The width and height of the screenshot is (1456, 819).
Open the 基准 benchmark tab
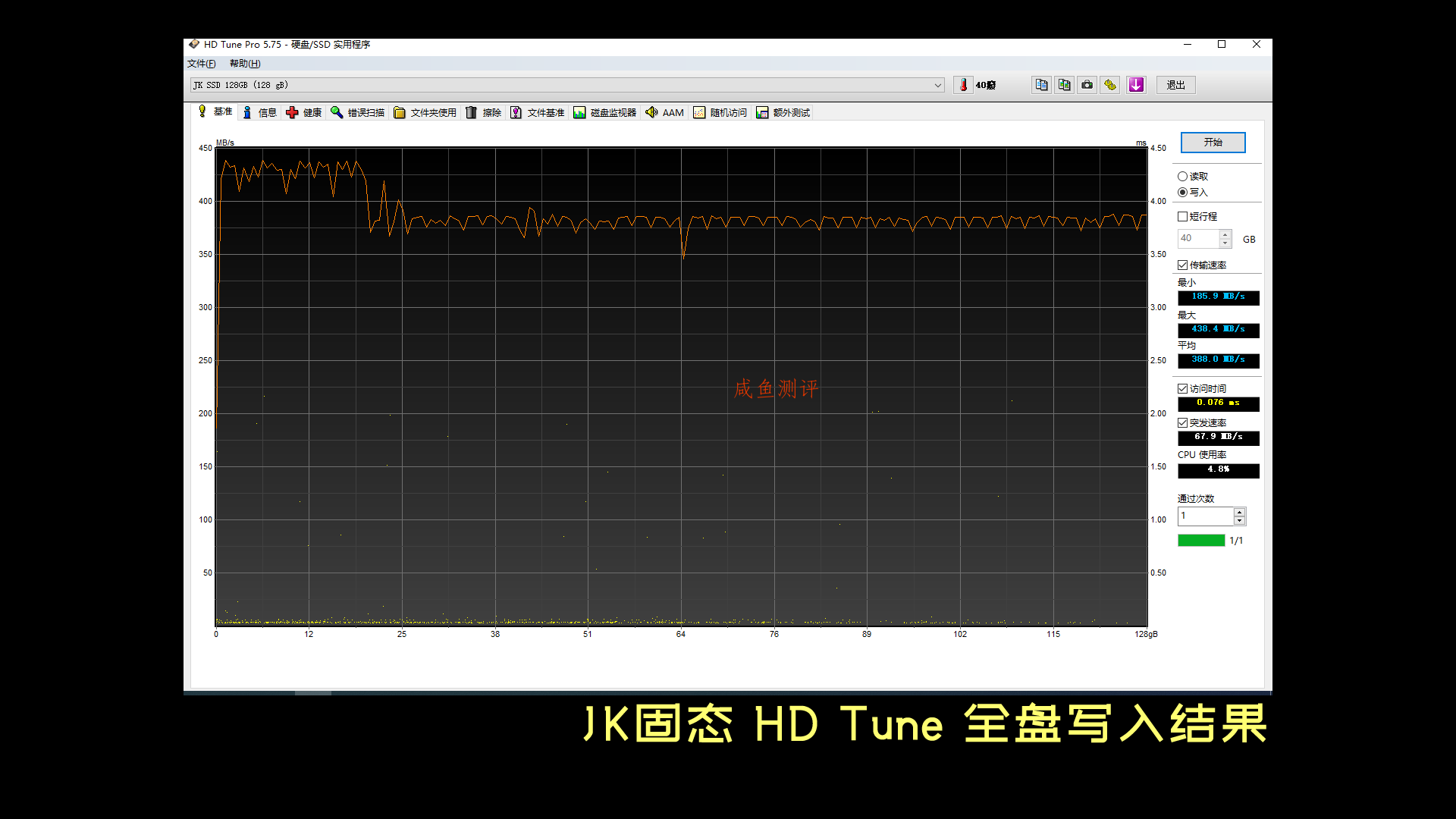(215, 111)
